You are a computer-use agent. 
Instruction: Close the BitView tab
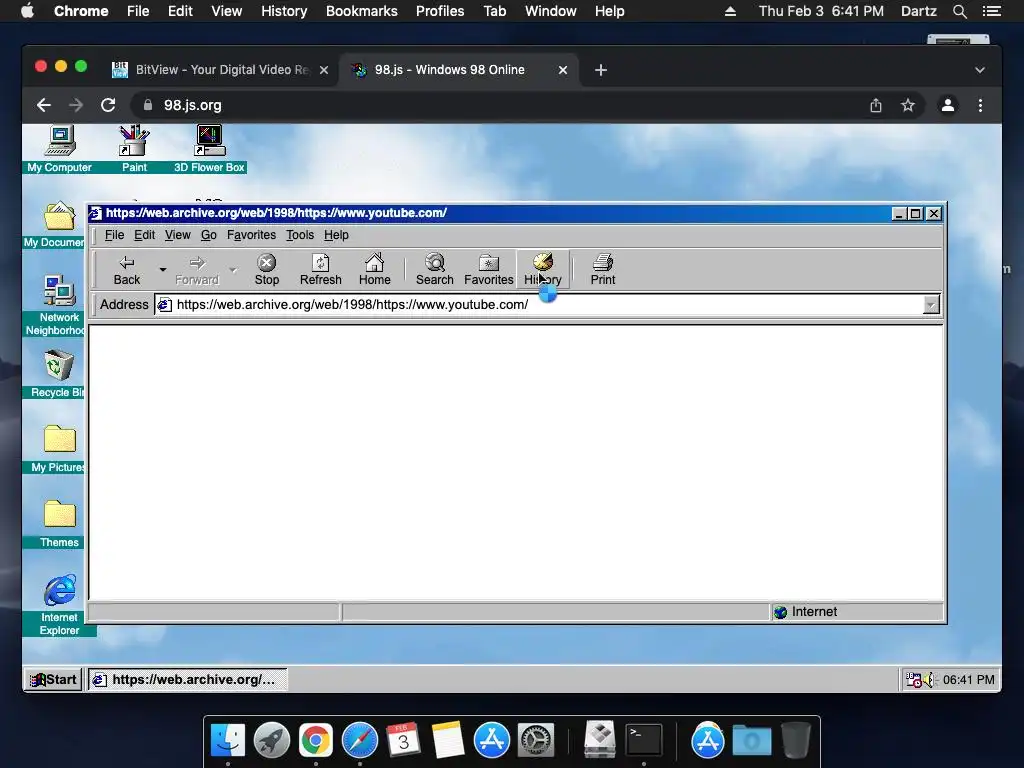point(324,70)
